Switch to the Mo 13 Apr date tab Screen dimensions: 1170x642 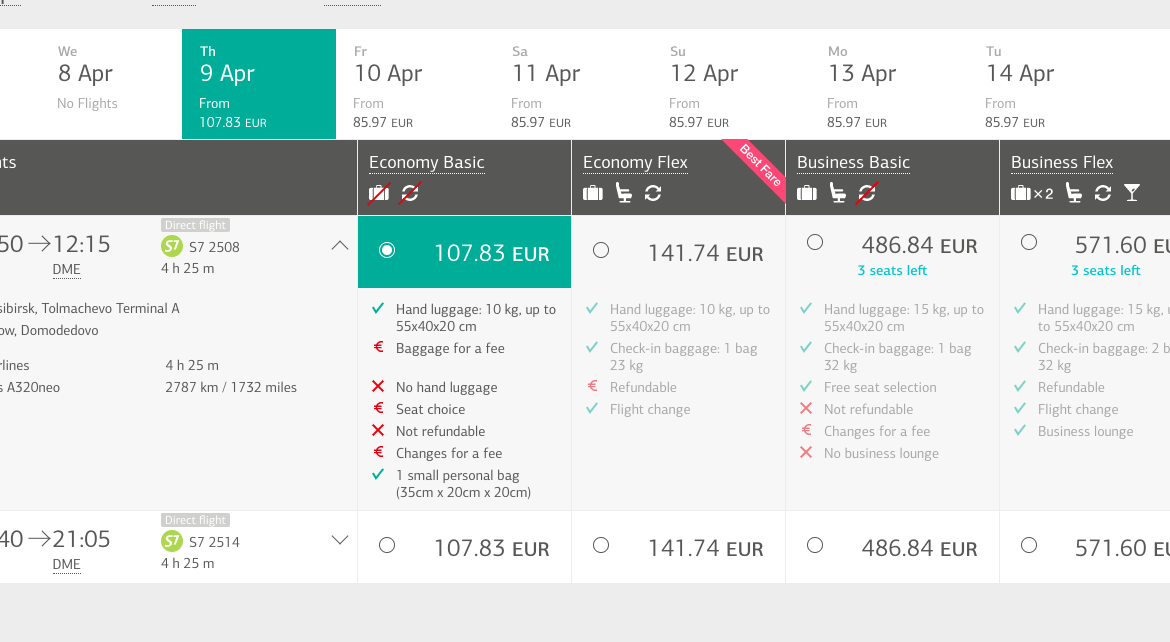[x=889, y=84]
